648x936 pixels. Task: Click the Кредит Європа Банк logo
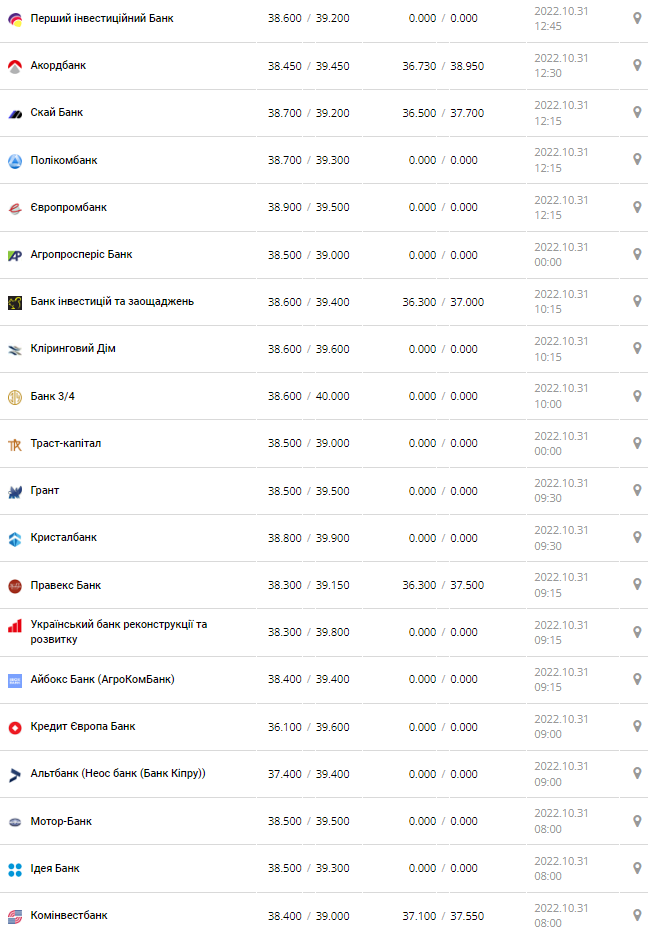coord(15,727)
